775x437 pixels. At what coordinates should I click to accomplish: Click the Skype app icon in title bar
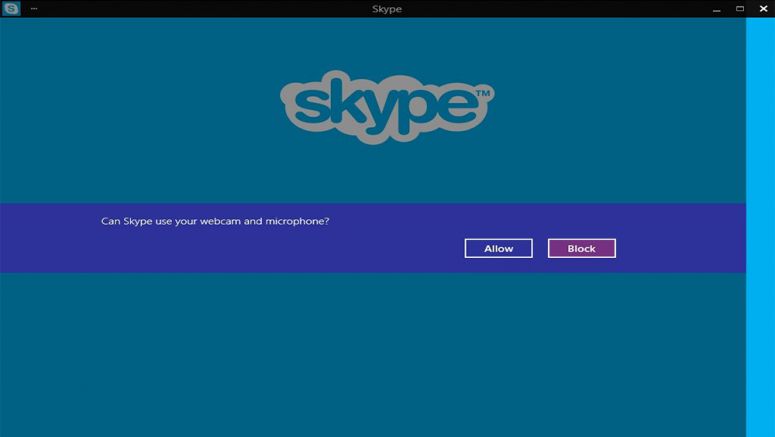pyautogui.click(x=12, y=9)
